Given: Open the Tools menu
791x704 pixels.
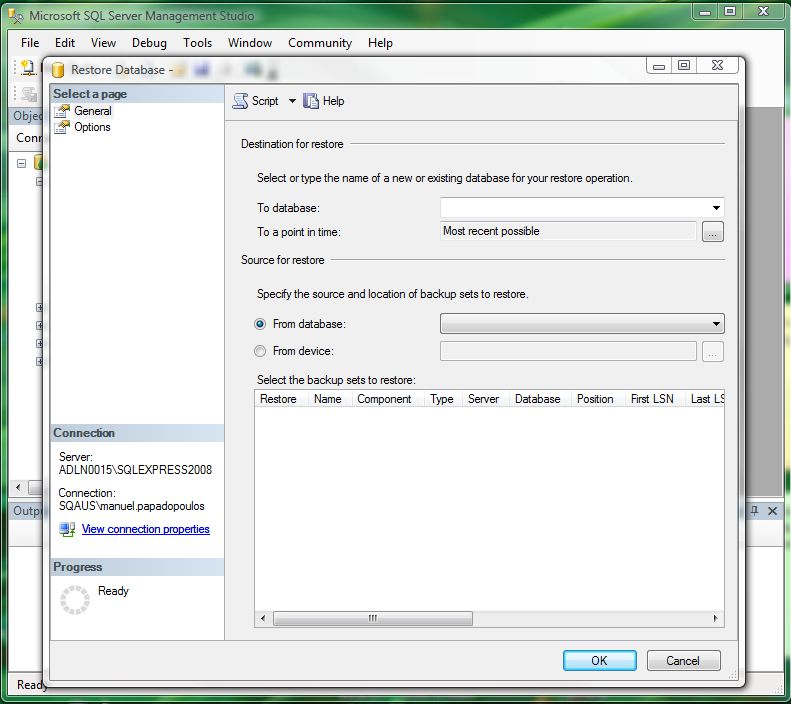Looking at the screenshot, I should 197,43.
